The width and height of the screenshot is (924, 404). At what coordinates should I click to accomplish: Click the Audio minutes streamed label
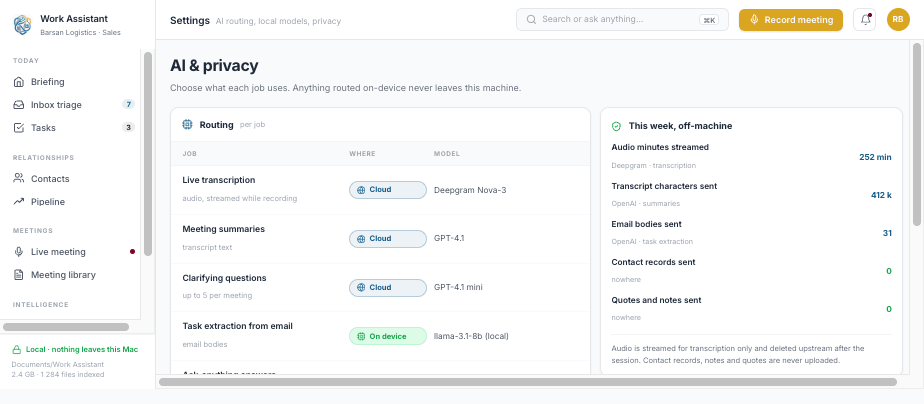pyautogui.click(x=660, y=147)
